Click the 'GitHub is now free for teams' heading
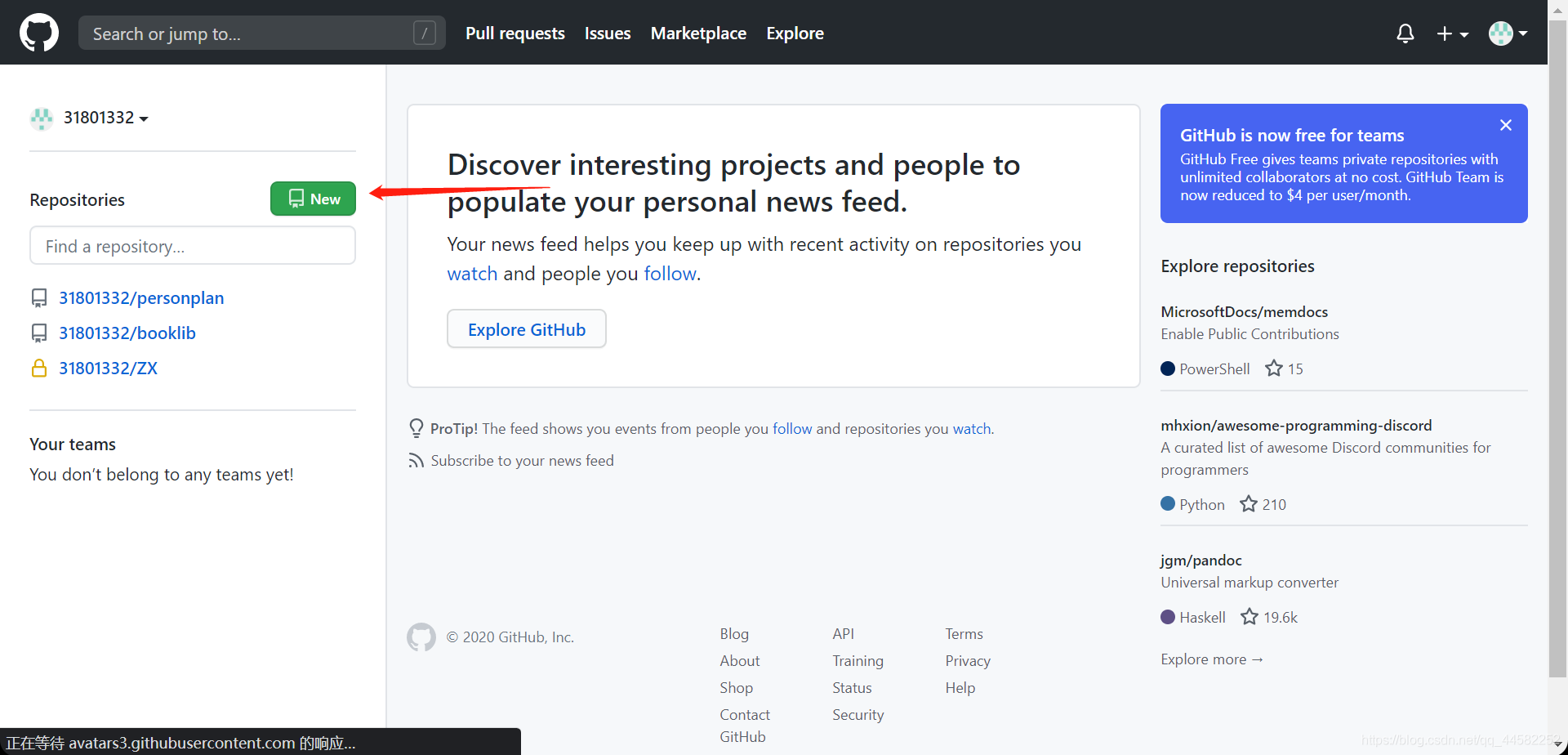This screenshot has width=1568, height=755. [1292, 136]
